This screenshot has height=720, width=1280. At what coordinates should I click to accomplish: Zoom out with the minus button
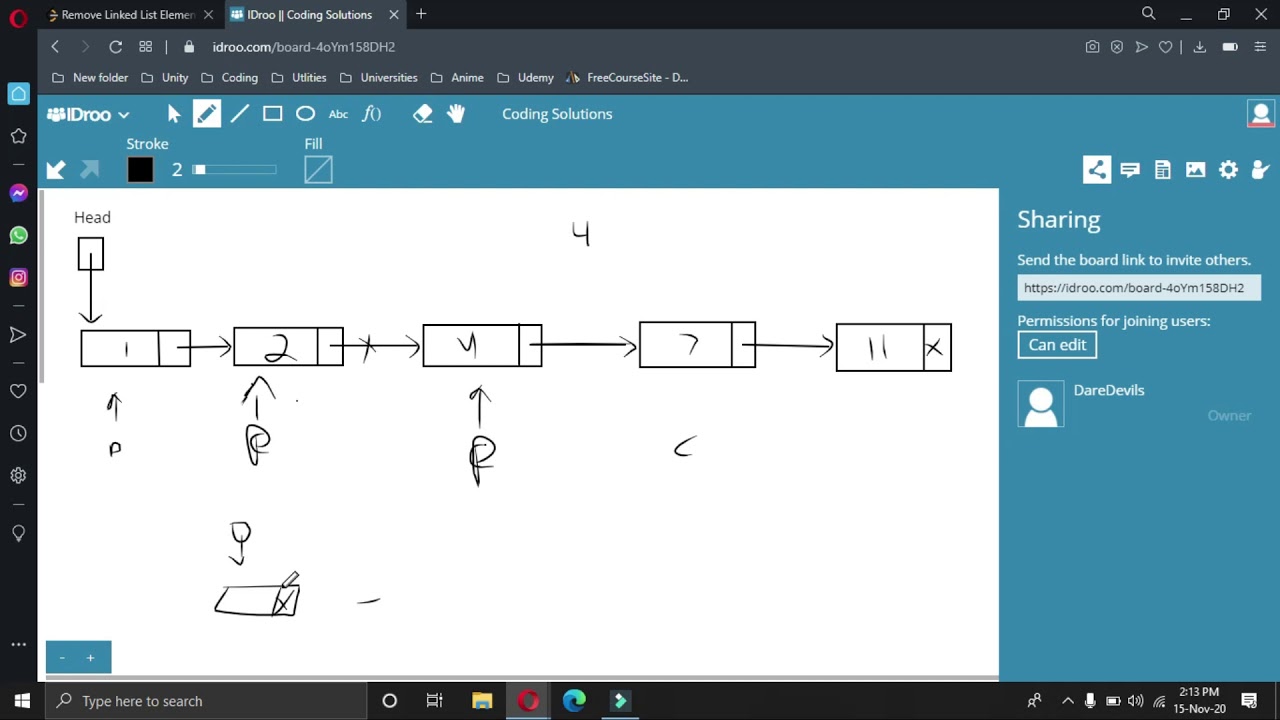pos(62,657)
